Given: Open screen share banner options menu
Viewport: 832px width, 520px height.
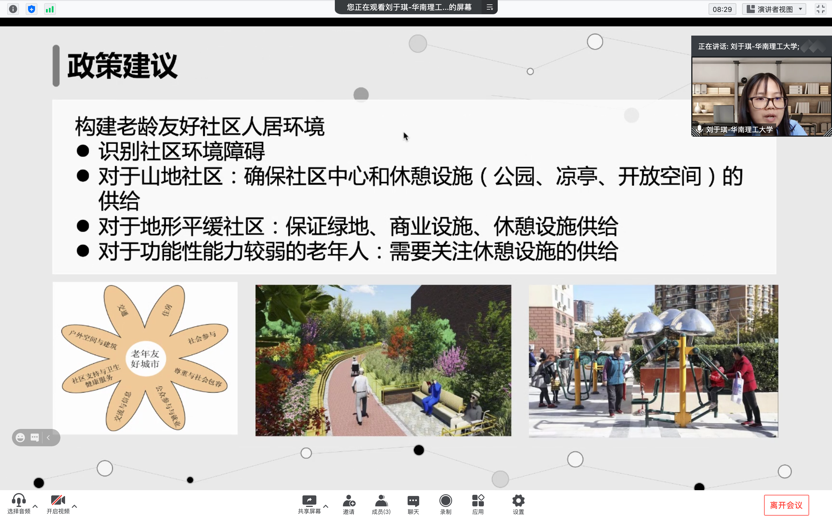Looking at the screenshot, I should [x=489, y=7].
